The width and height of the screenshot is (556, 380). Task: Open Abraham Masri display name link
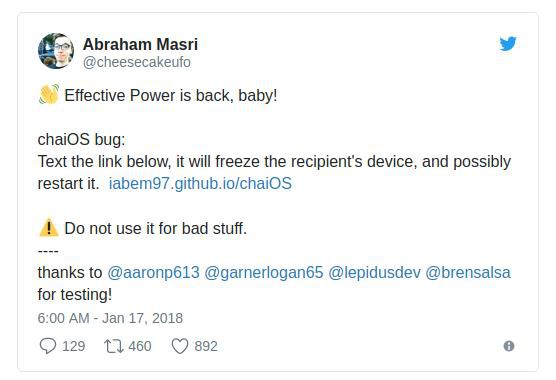(140, 45)
